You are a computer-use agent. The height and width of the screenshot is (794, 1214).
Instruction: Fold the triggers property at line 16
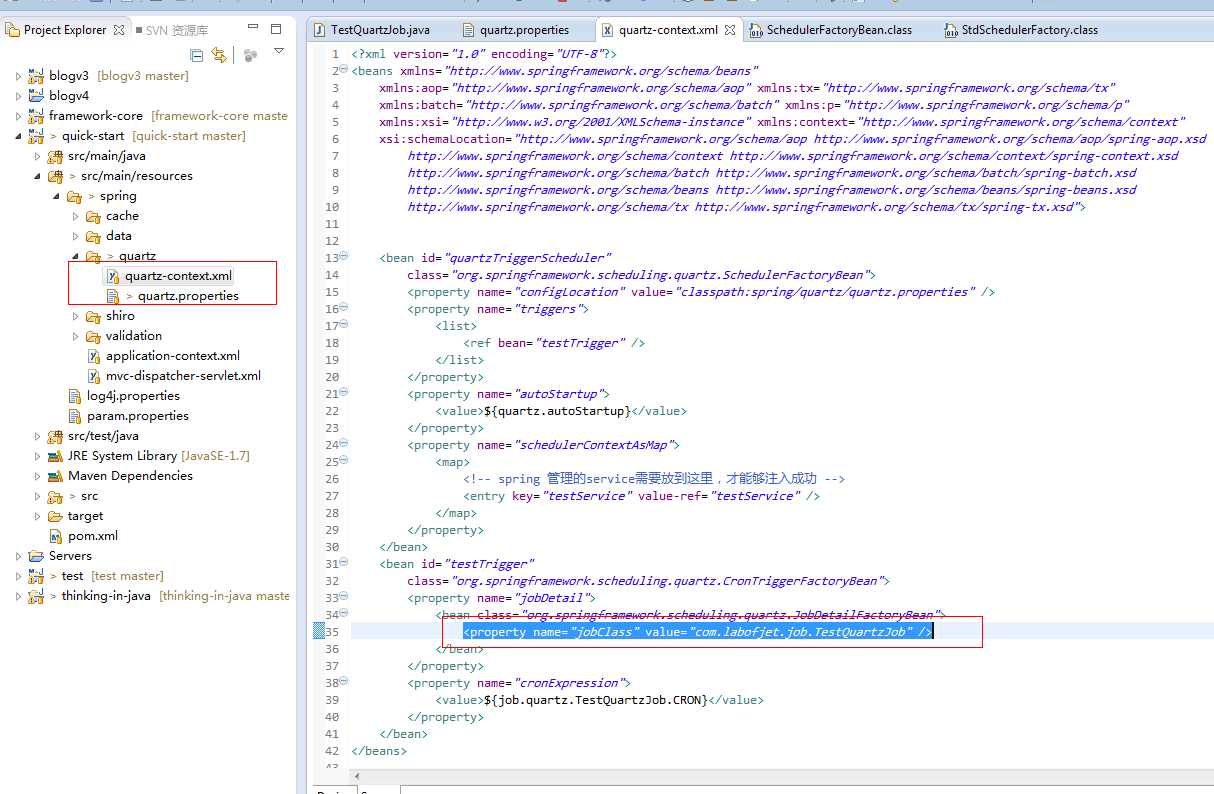click(344, 308)
